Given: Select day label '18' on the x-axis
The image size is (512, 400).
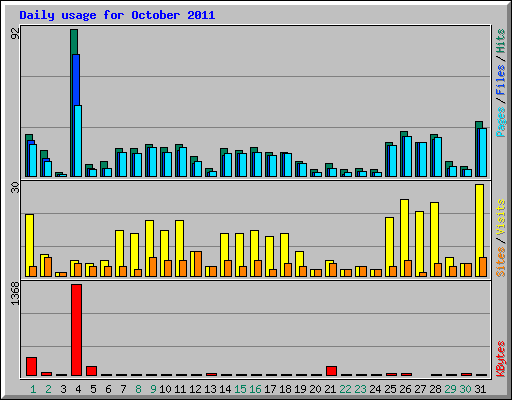Looking at the screenshot, I should pyautogui.click(x=285, y=389).
